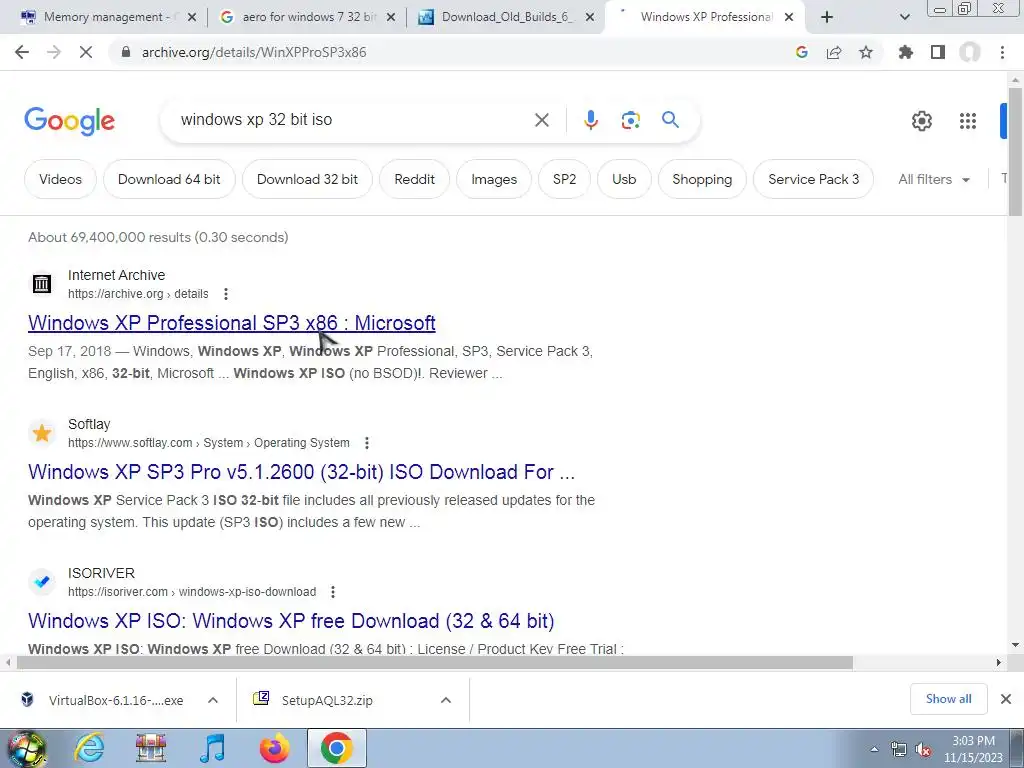Close the downloads bar
This screenshot has height=768, width=1024.
pyautogui.click(x=1006, y=699)
